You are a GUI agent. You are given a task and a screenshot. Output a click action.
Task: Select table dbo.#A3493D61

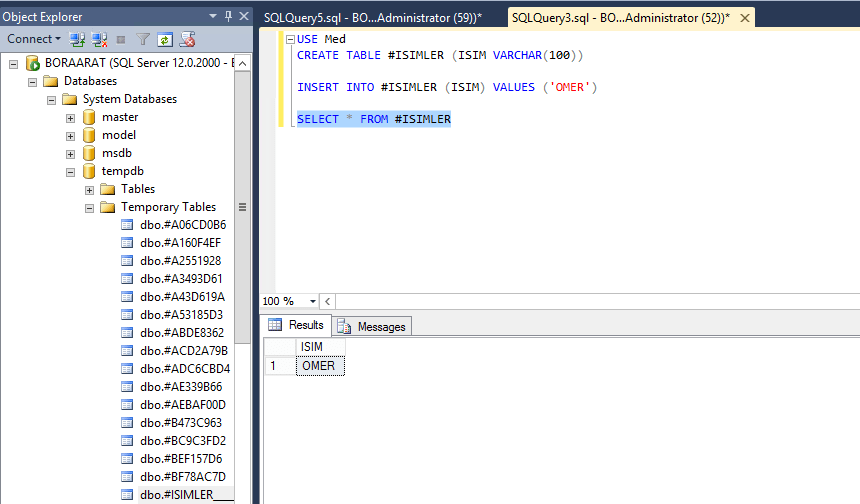tap(181, 279)
